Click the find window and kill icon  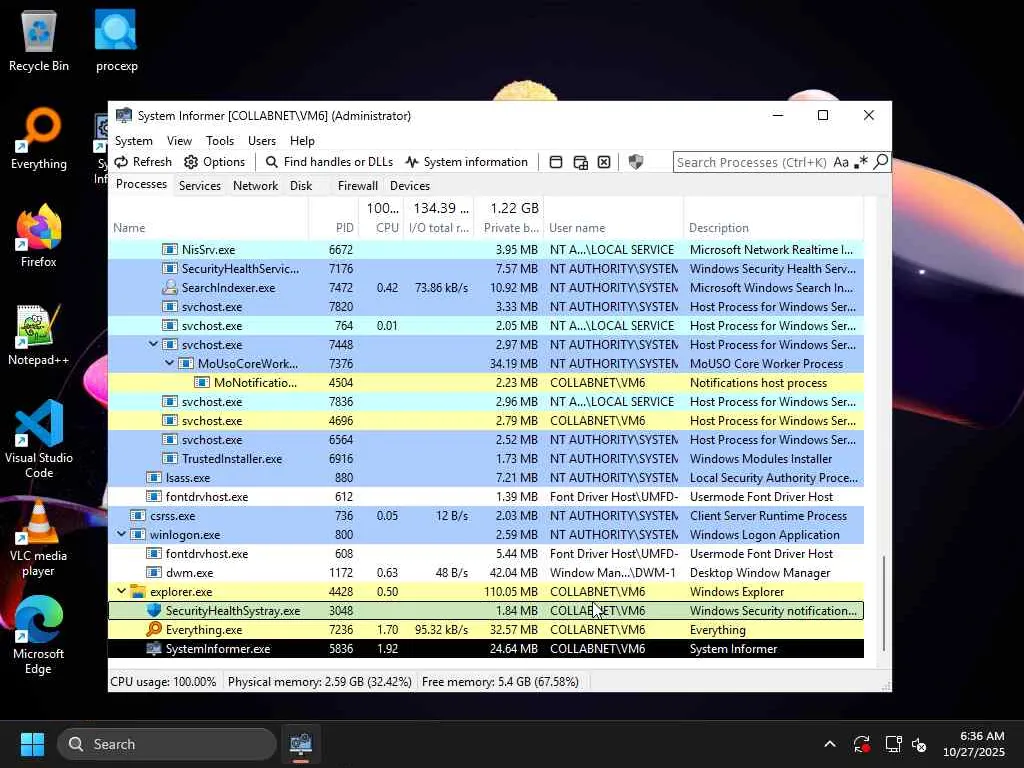click(x=604, y=162)
